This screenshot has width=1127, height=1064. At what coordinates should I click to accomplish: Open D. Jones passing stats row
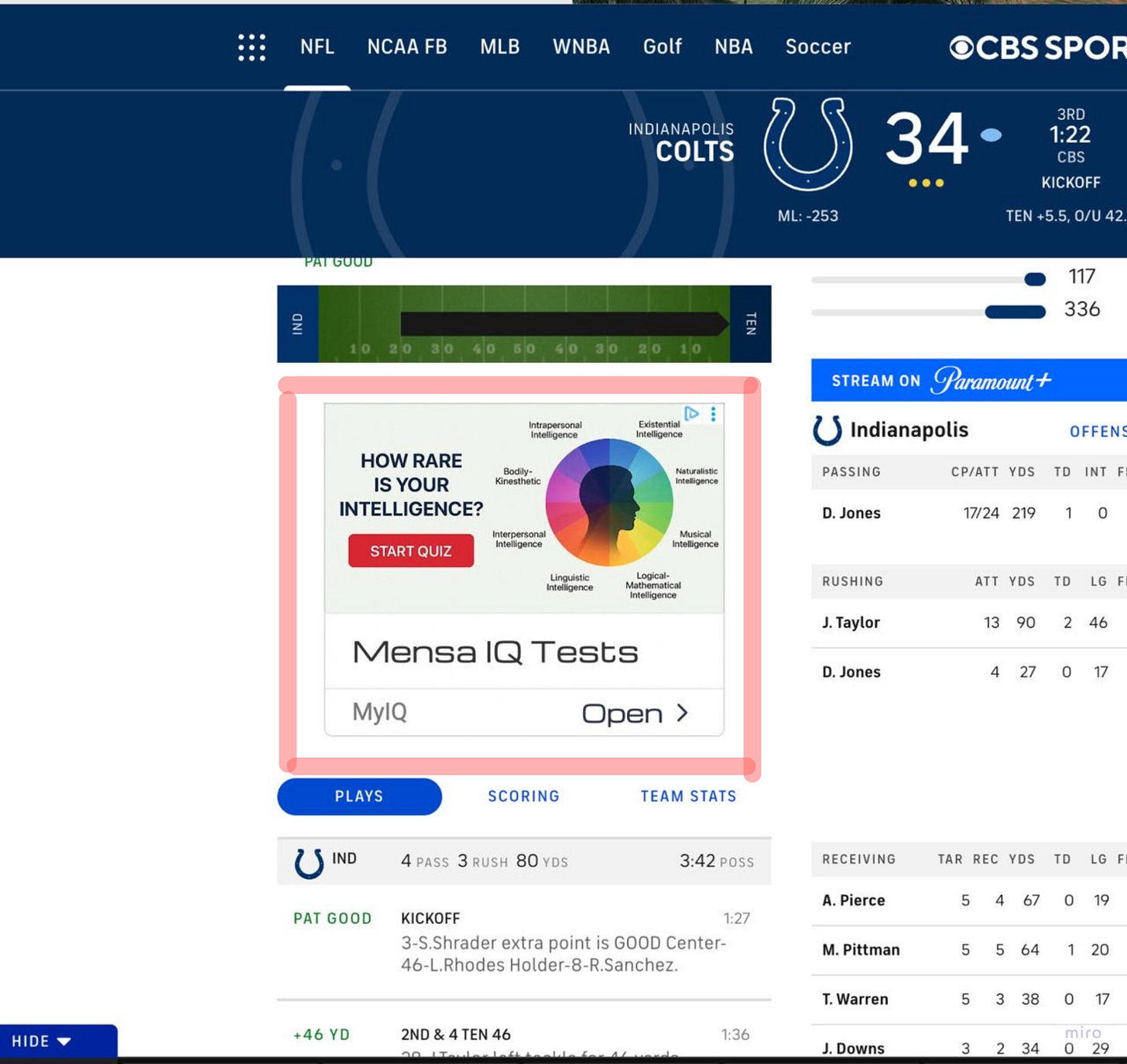coord(969,513)
